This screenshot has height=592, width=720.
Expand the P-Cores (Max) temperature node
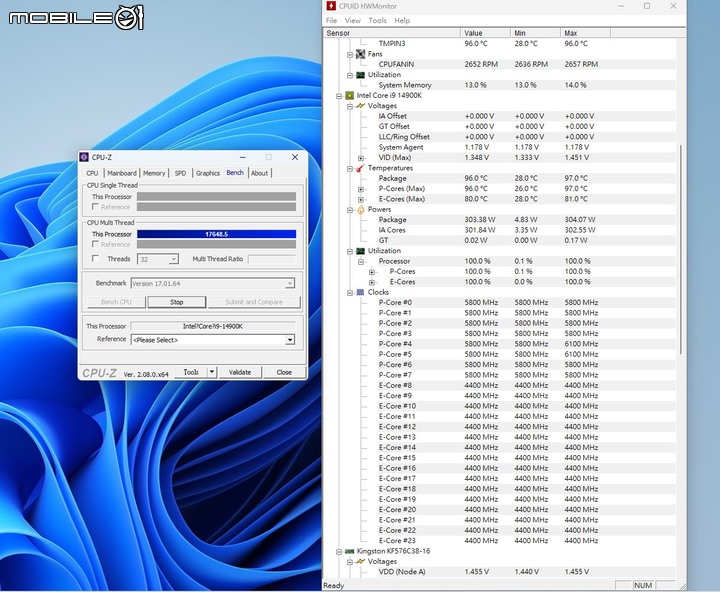[361, 189]
